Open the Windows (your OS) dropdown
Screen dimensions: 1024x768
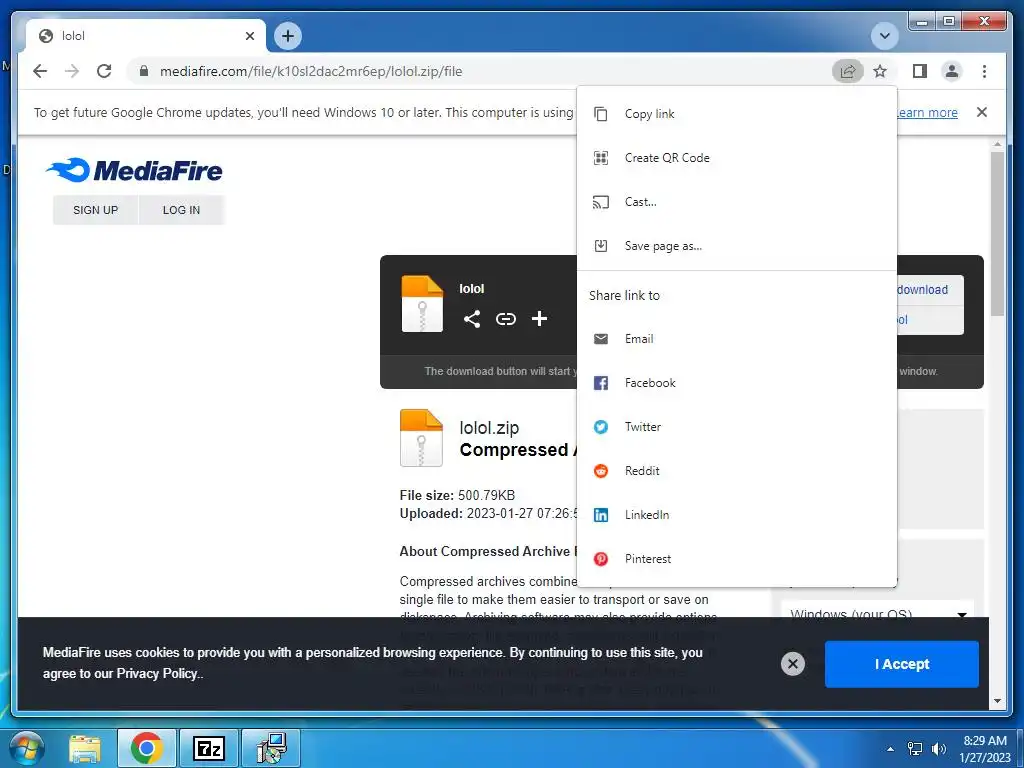coord(878,611)
